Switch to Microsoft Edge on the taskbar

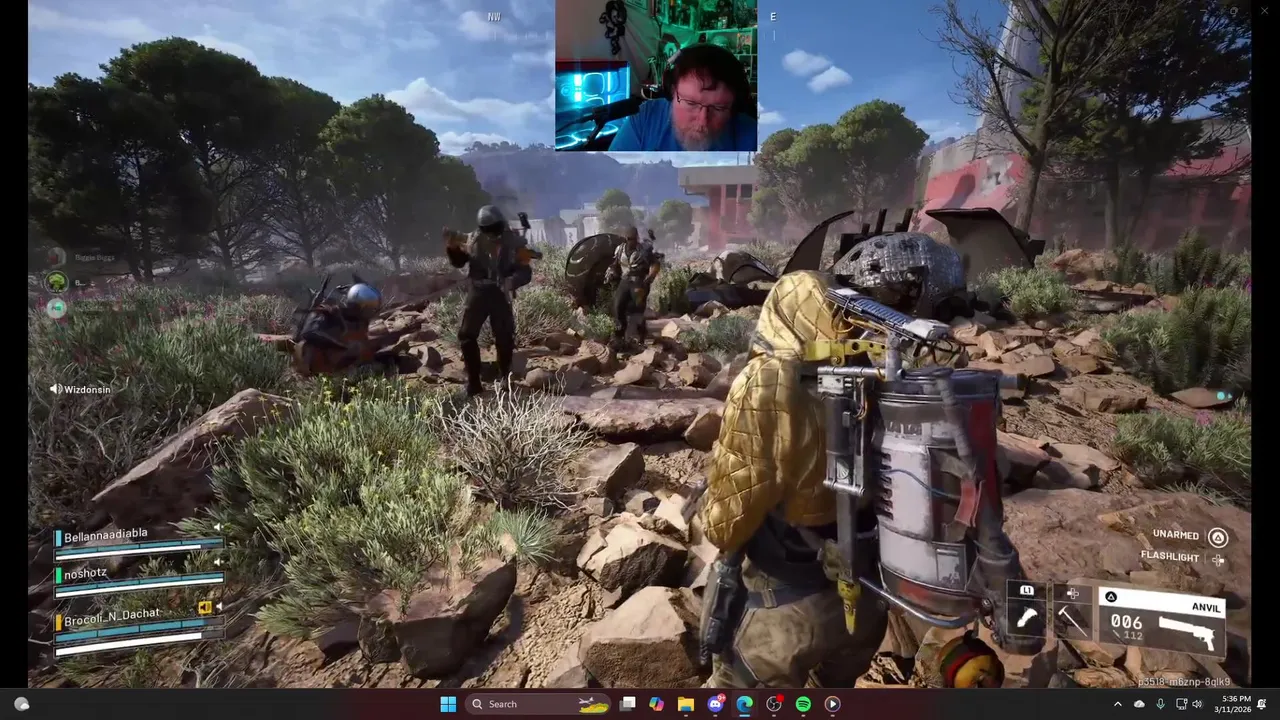click(x=744, y=704)
